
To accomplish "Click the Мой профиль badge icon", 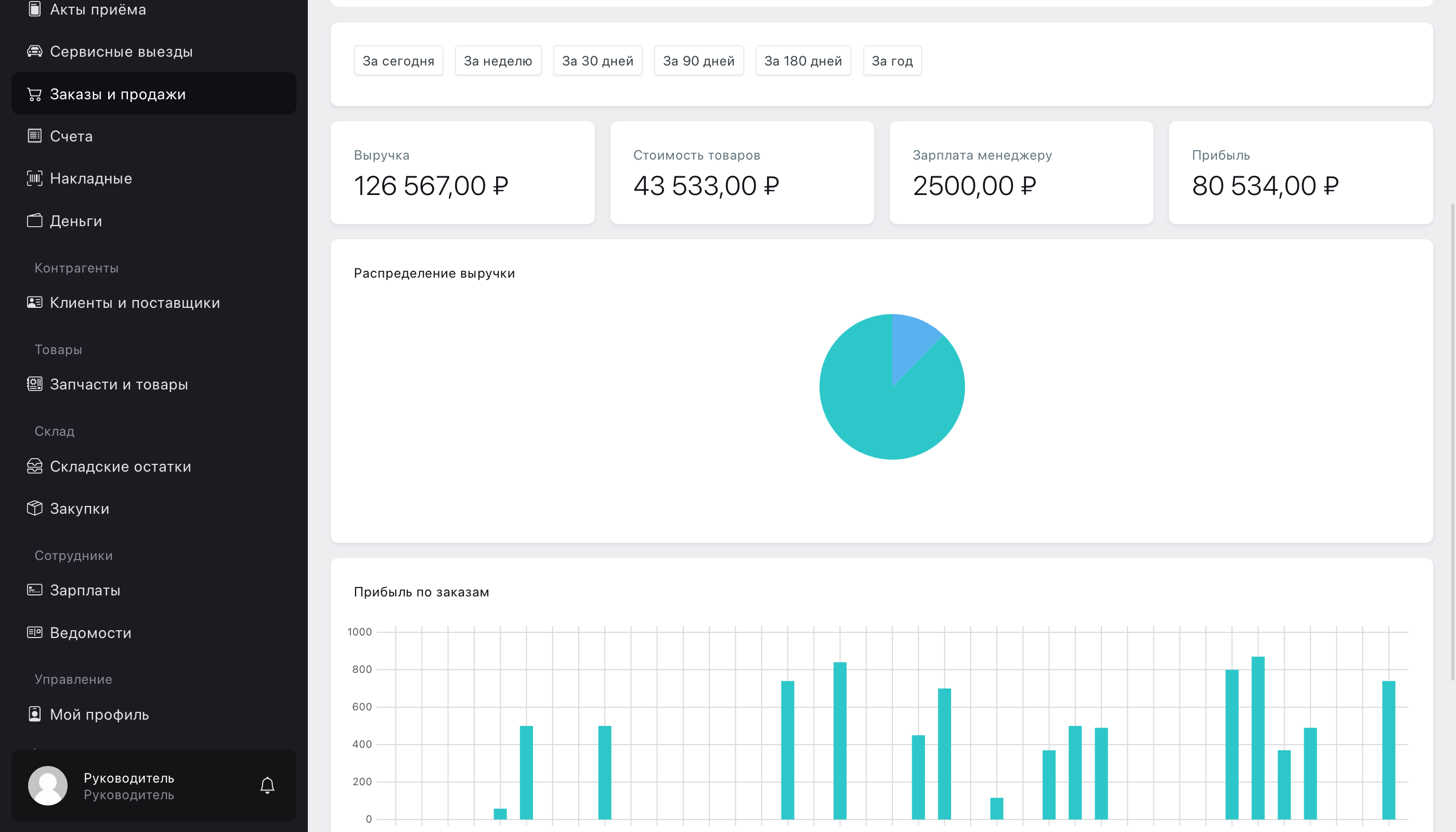I will (x=34, y=714).
